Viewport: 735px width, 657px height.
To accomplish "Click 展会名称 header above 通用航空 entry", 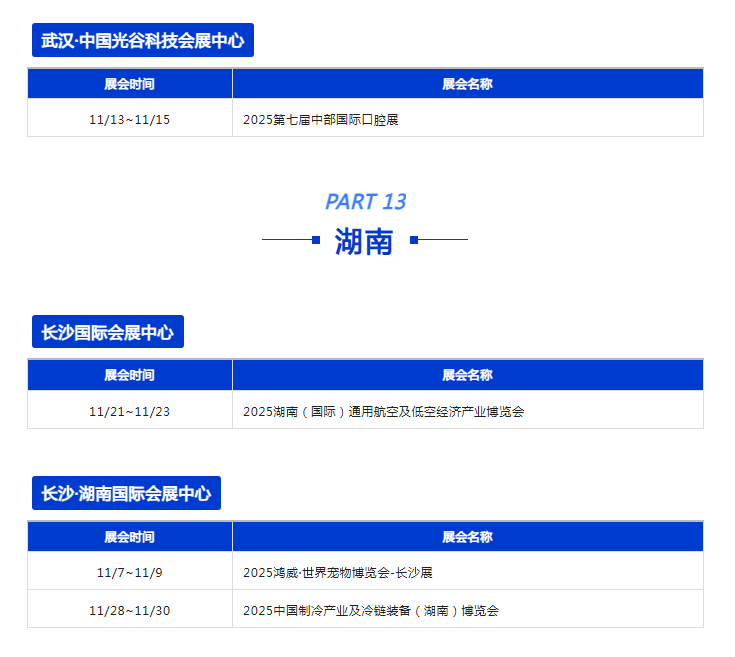I will (x=468, y=375).
